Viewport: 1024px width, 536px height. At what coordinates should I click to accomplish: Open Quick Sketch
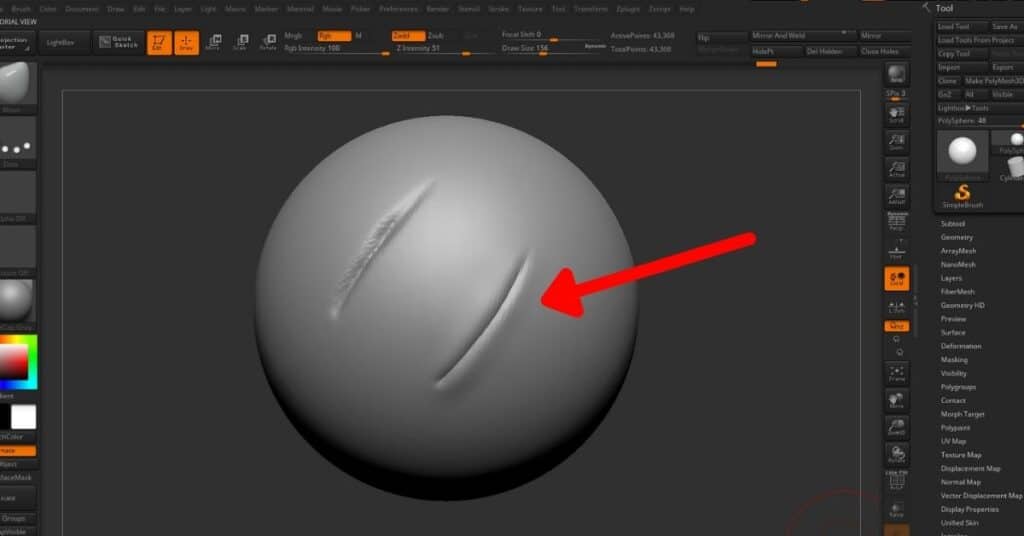point(118,42)
